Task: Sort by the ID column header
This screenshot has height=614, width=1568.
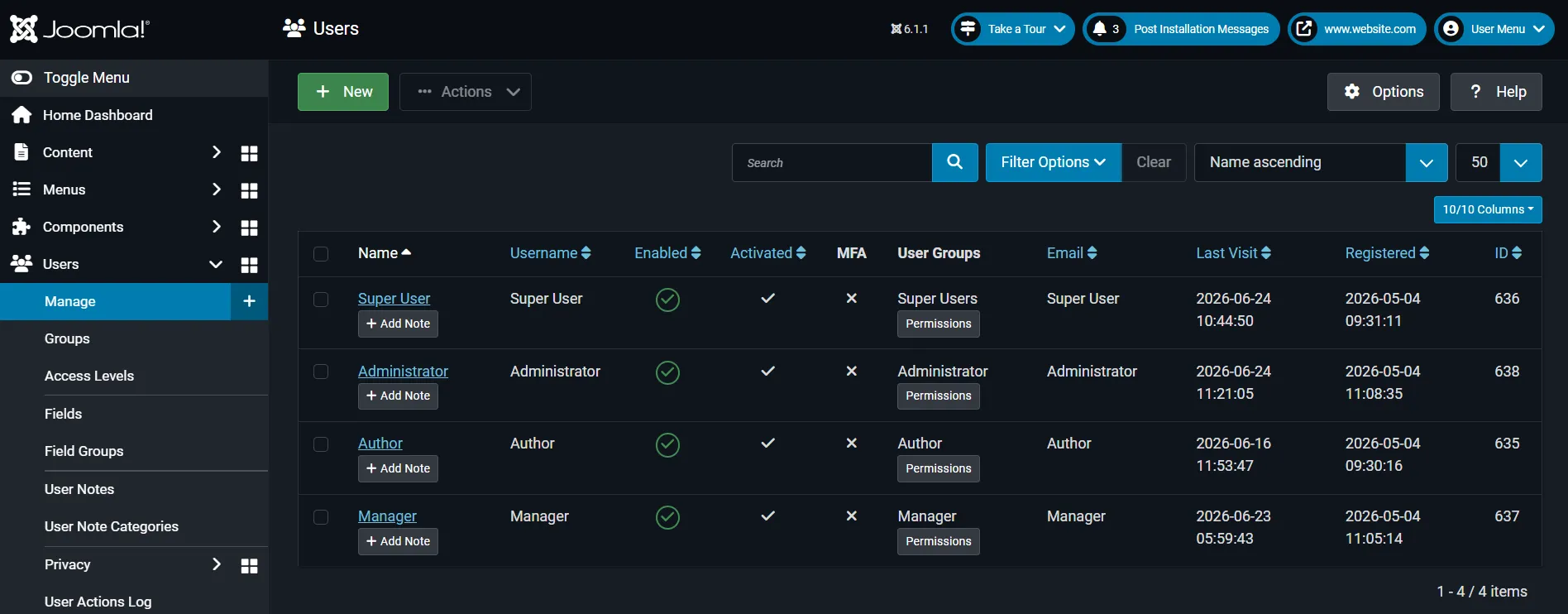Action: click(1508, 253)
